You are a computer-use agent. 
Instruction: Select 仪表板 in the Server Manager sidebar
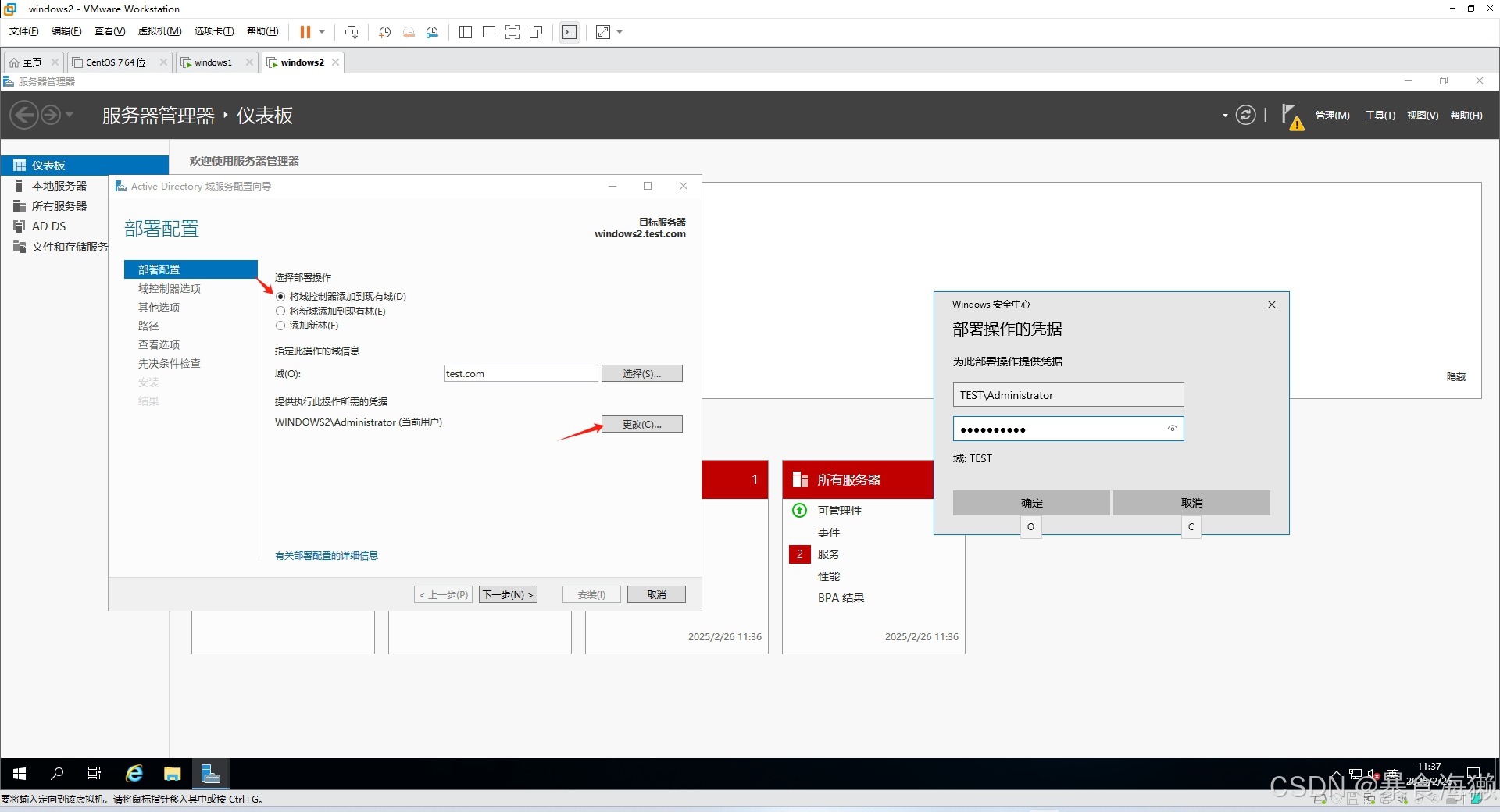click(84, 166)
